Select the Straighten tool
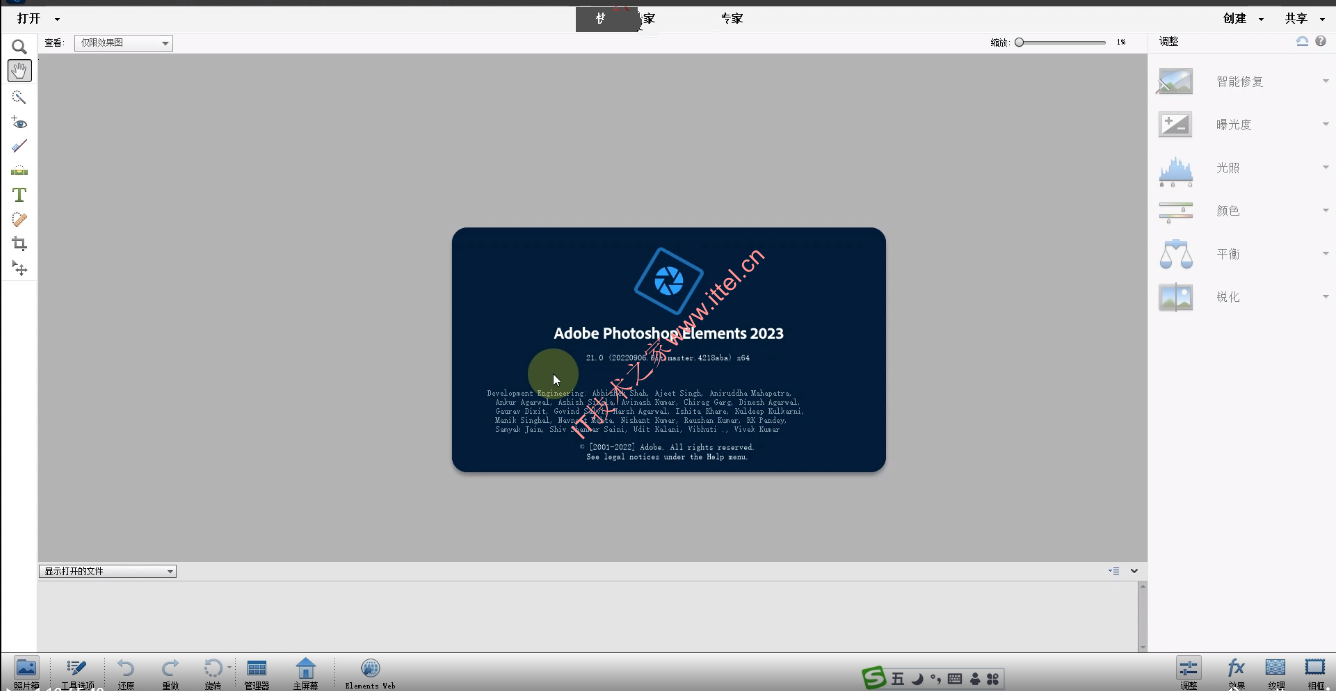Viewport: 1336px width, 691px height. 19,170
